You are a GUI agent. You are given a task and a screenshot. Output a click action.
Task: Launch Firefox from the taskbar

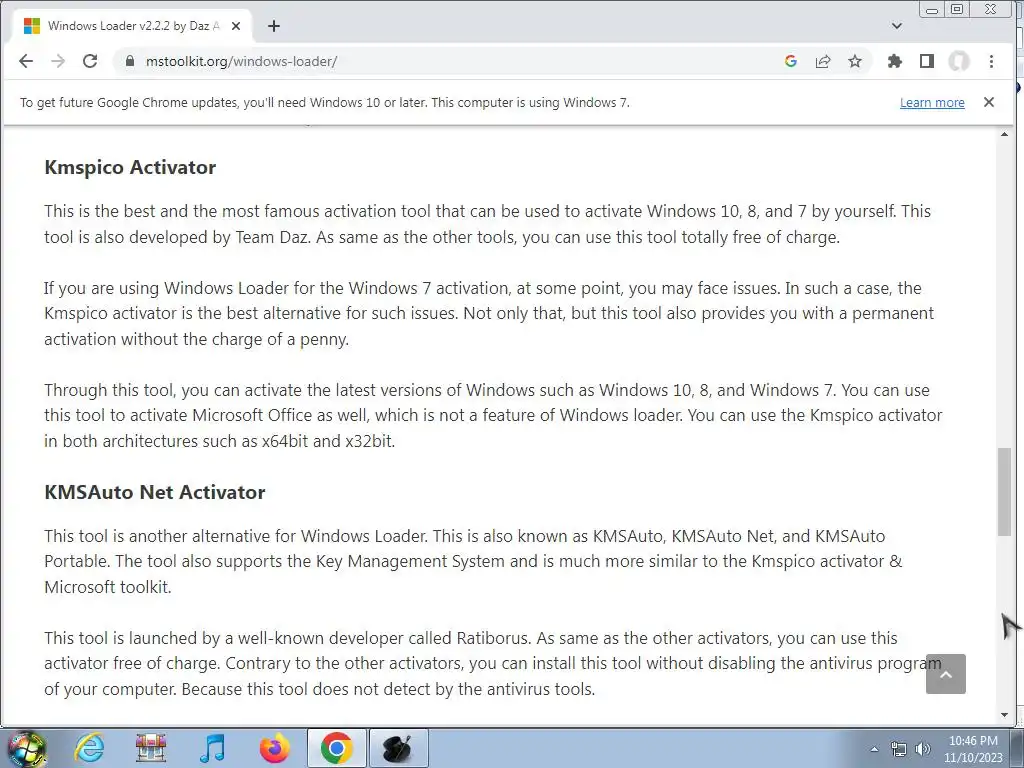[x=274, y=748]
